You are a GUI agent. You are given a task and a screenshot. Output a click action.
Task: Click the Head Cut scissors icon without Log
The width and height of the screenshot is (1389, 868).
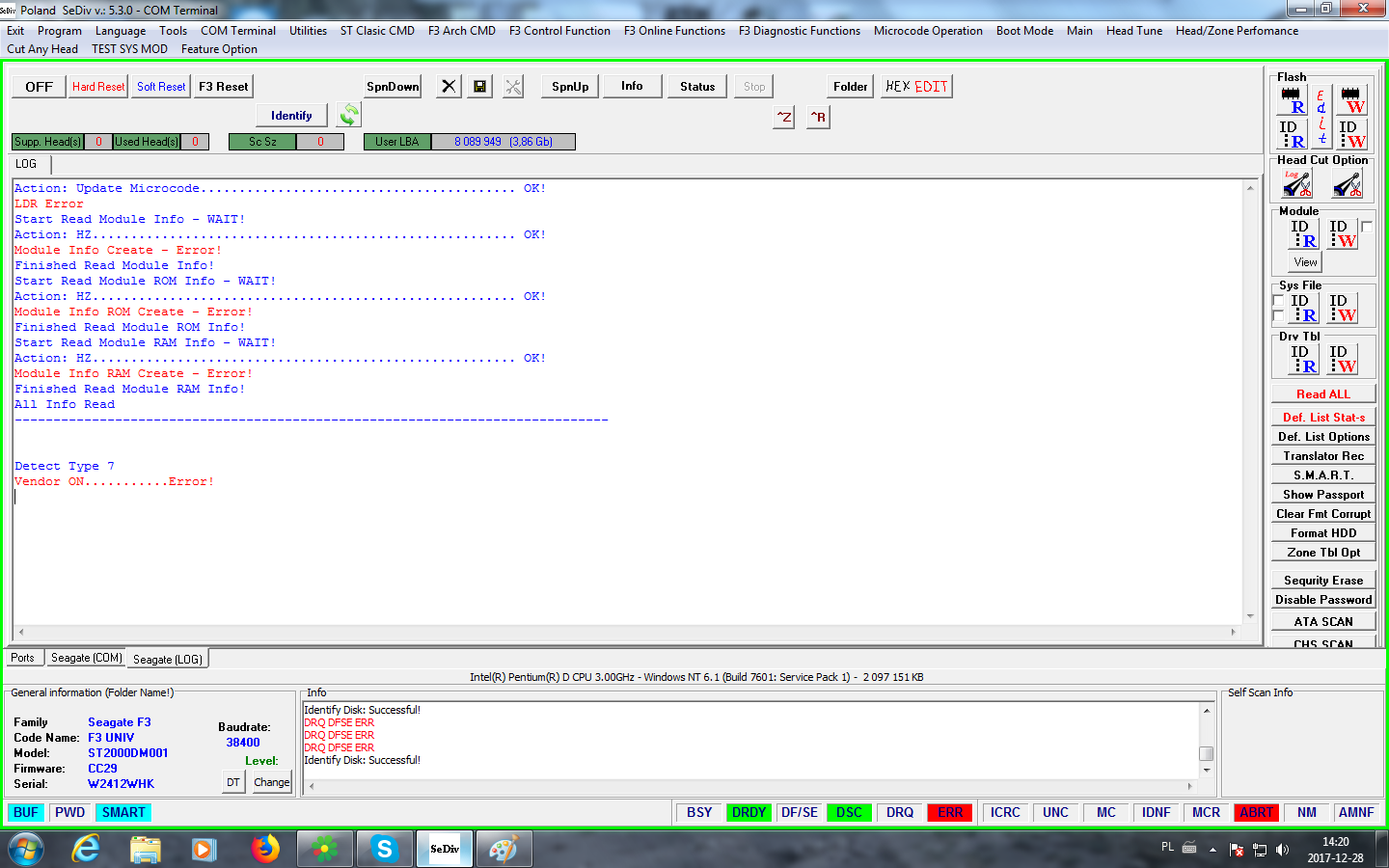coord(1348,183)
